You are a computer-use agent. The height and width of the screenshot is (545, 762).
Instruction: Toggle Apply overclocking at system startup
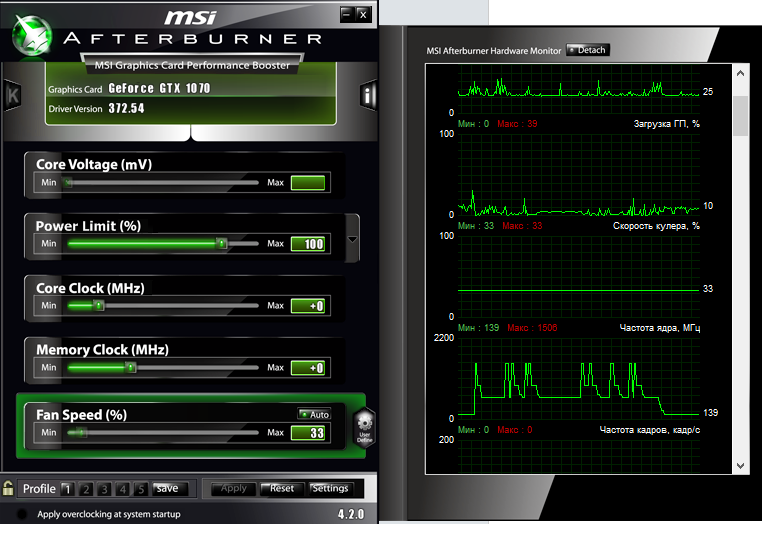22,514
